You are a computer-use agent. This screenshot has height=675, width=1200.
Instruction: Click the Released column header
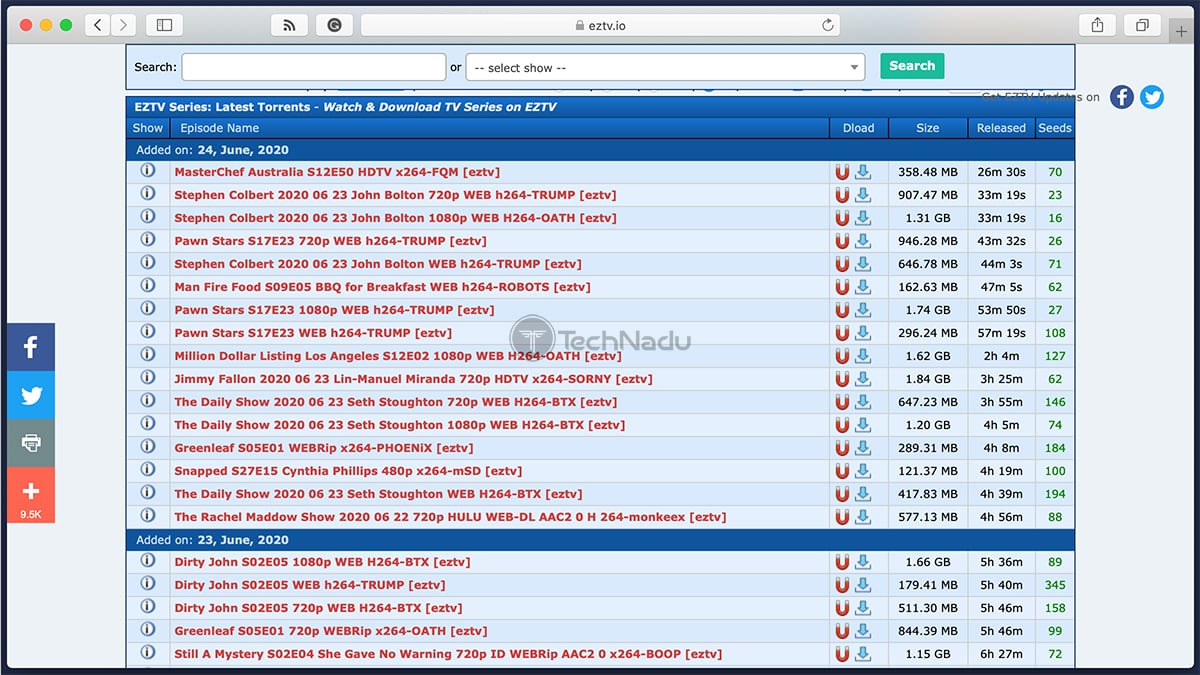[x=1001, y=128]
